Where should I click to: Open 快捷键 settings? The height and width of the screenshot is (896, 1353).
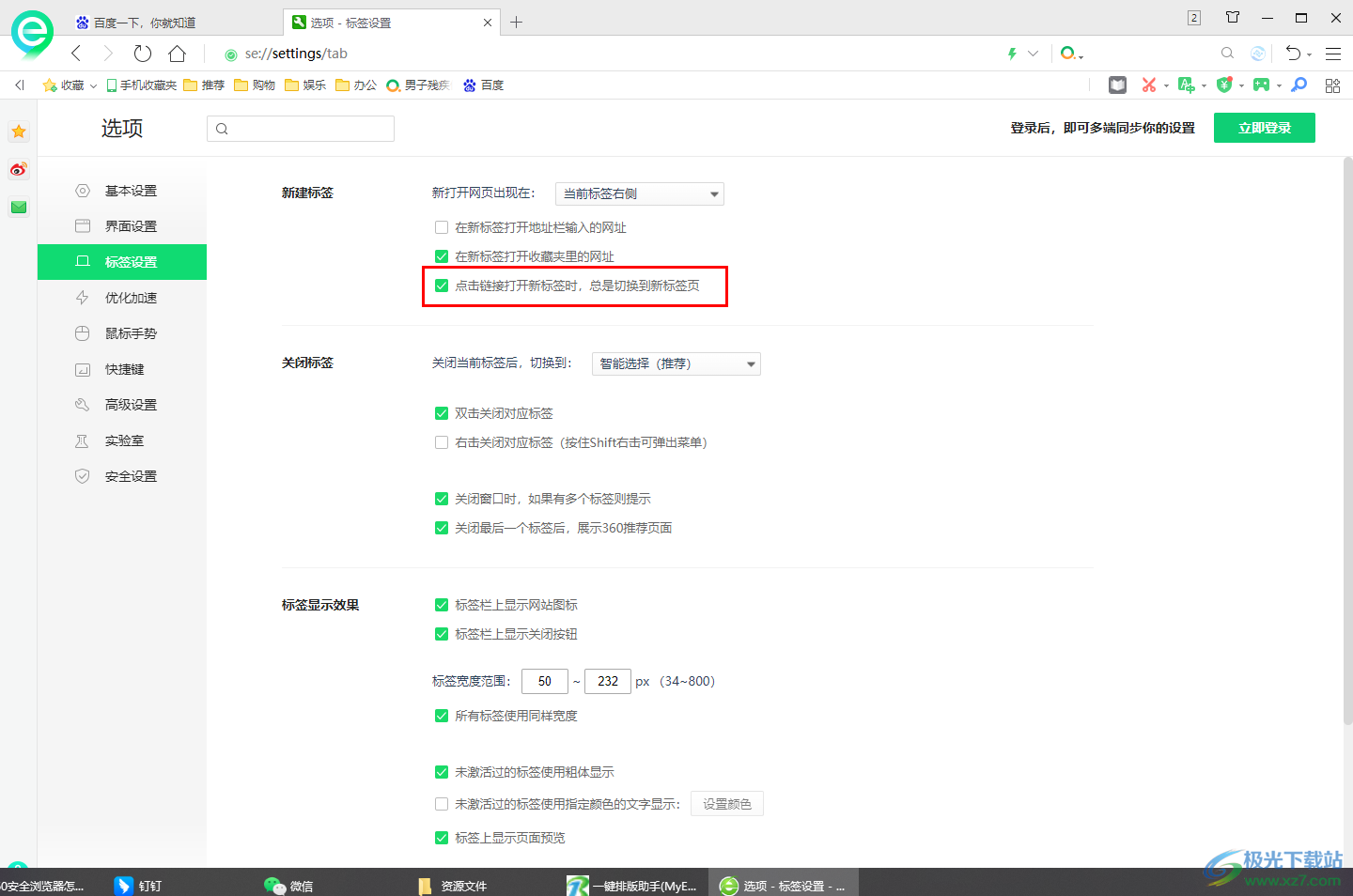[x=122, y=369]
